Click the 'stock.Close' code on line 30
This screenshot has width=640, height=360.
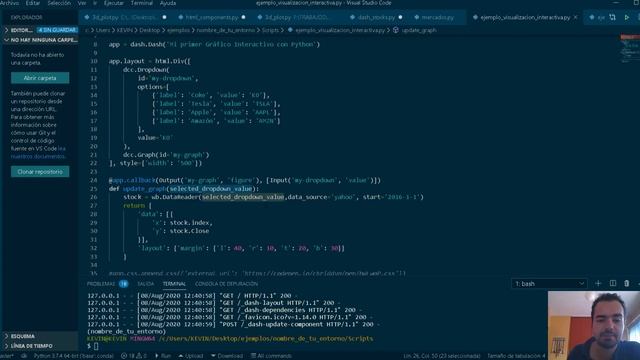(x=189, y=231)
